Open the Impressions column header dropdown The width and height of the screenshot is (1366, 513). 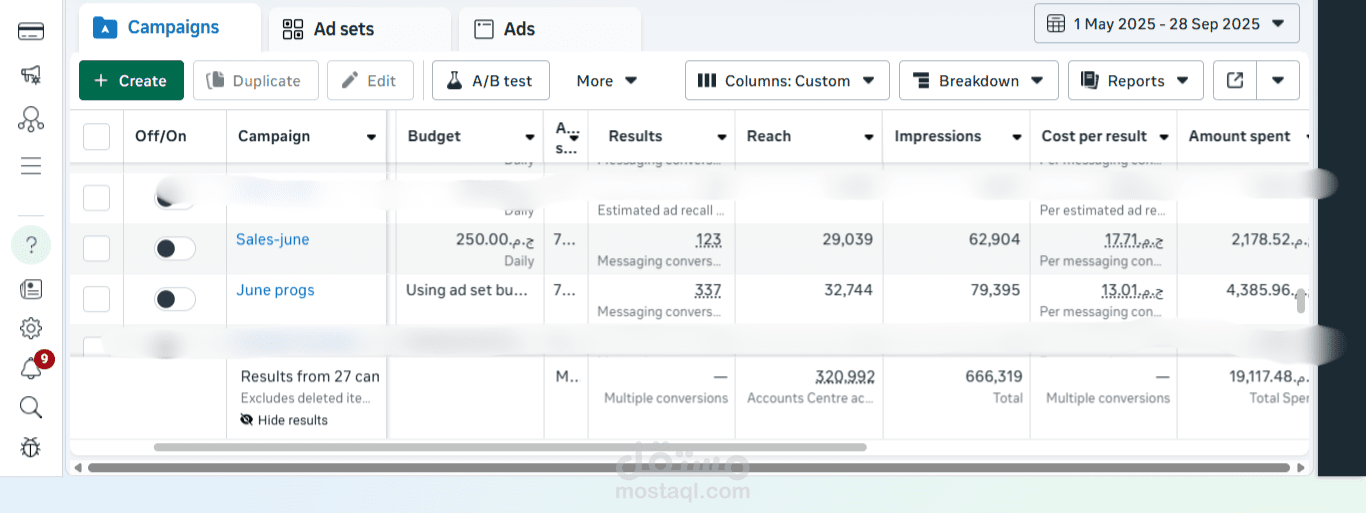click(1016, 137)
